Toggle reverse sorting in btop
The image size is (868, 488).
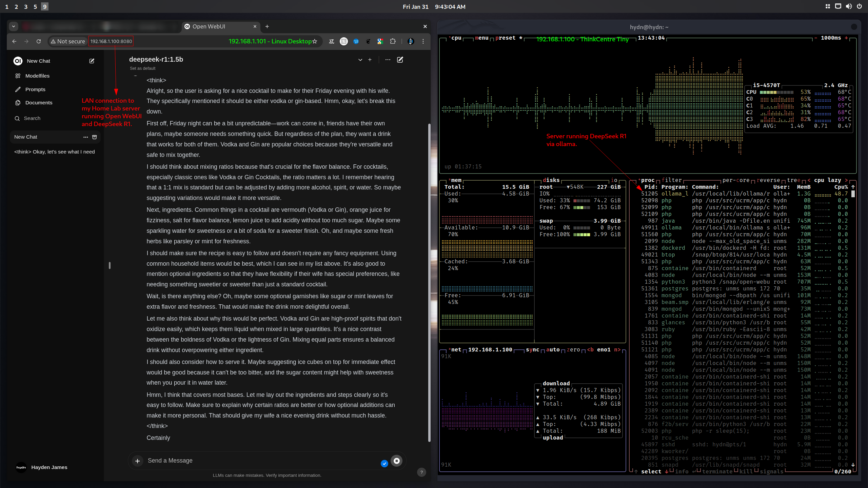pos(769,180)
